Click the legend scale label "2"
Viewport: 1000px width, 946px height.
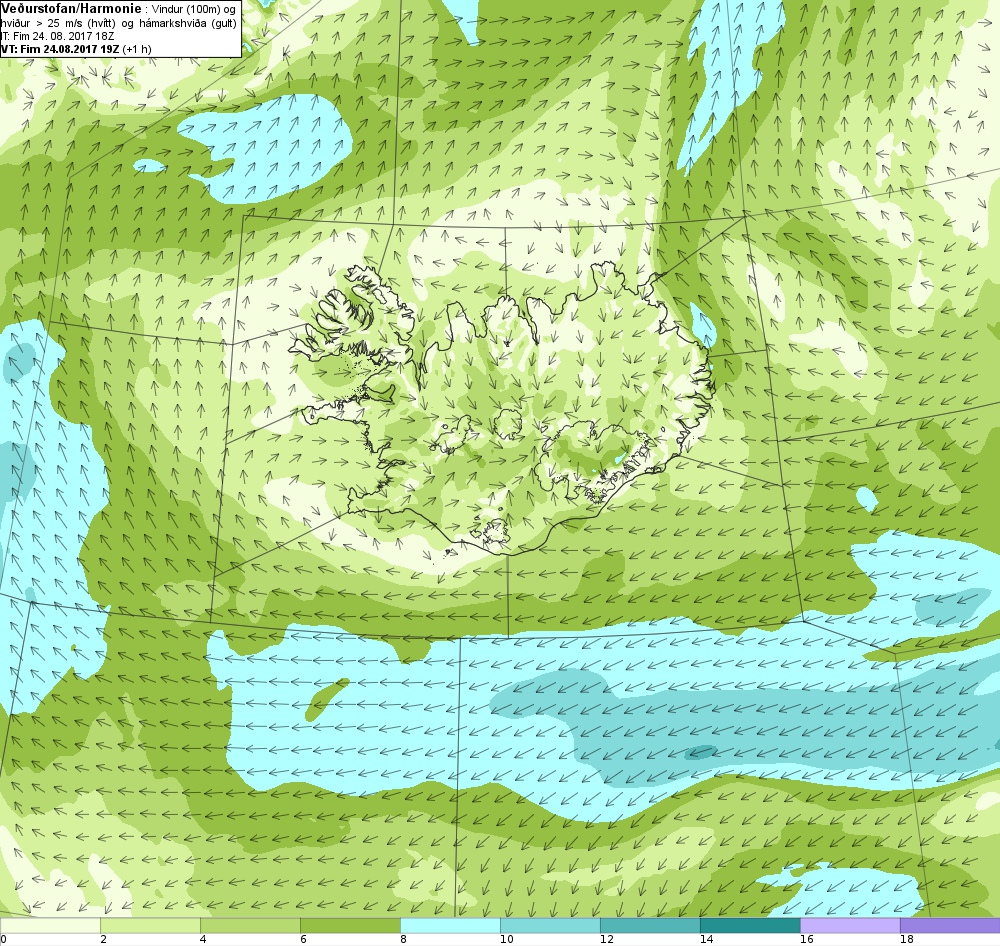pos(103,939)
